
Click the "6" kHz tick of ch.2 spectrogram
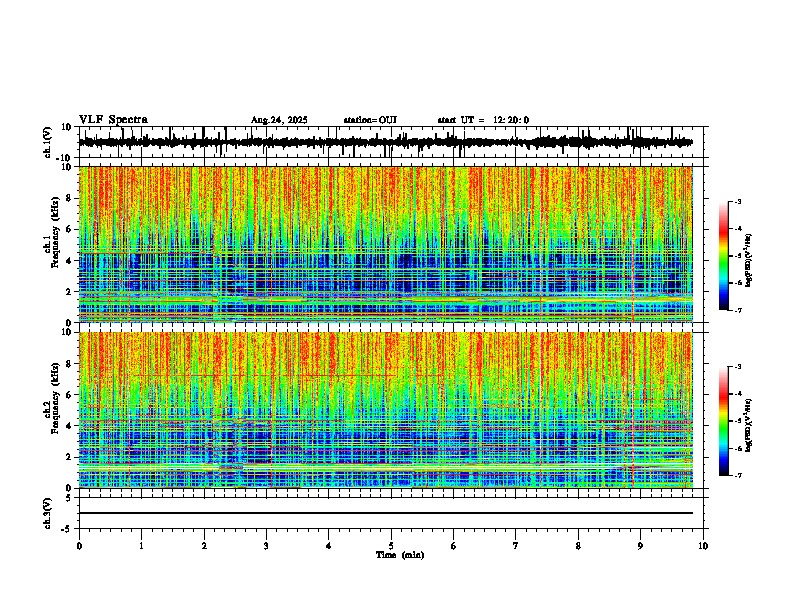click(x=69, y=395)
